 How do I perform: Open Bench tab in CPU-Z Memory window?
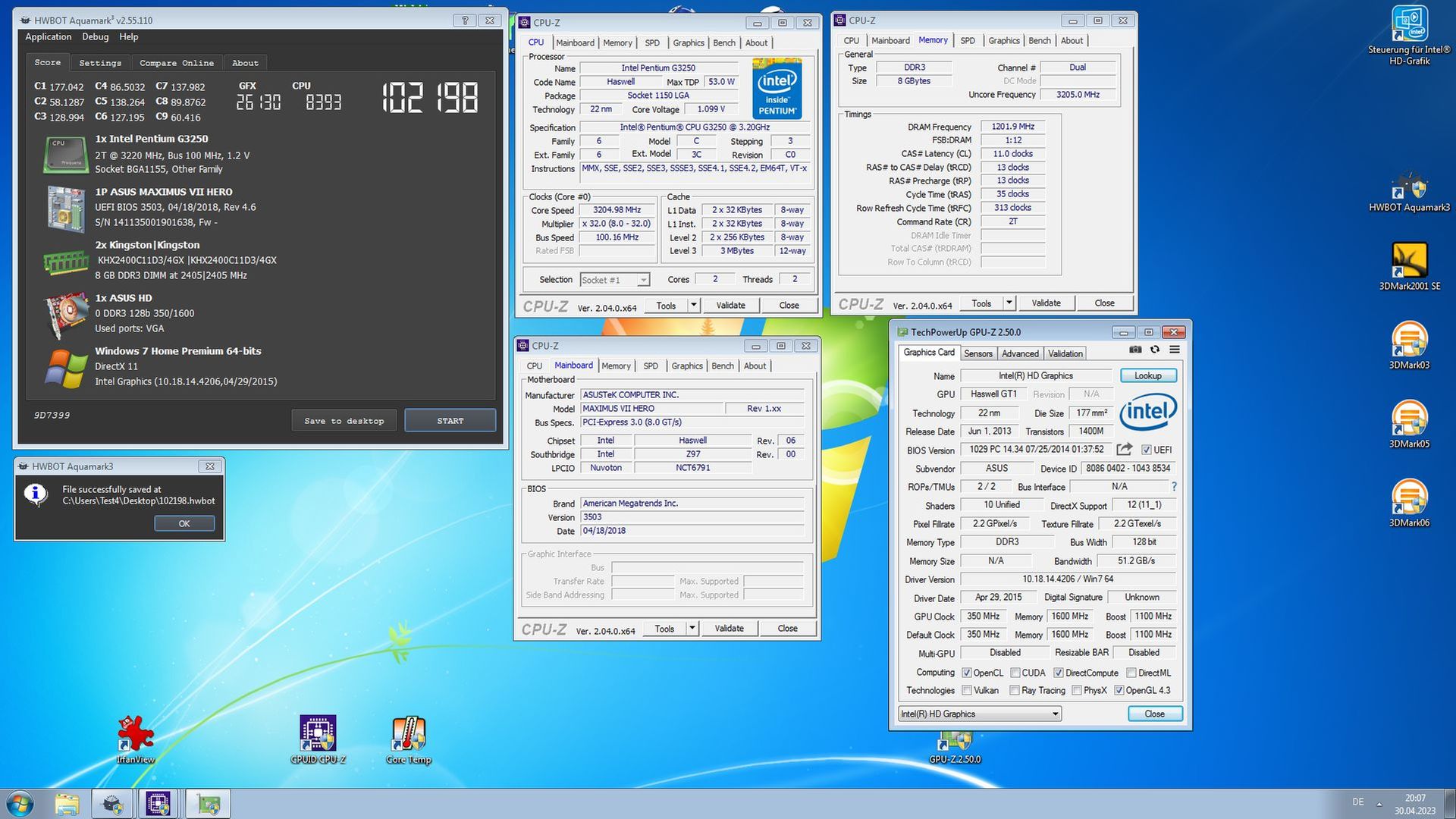coord(1040,40)
